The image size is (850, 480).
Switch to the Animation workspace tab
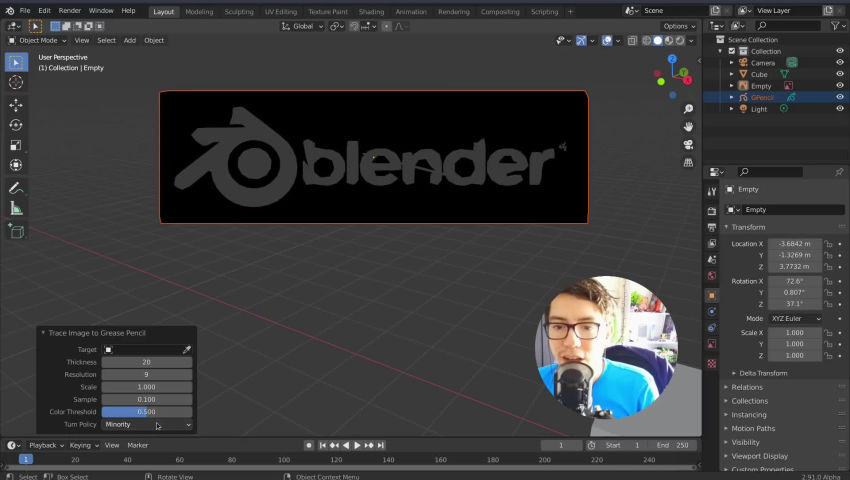(411, 11)
